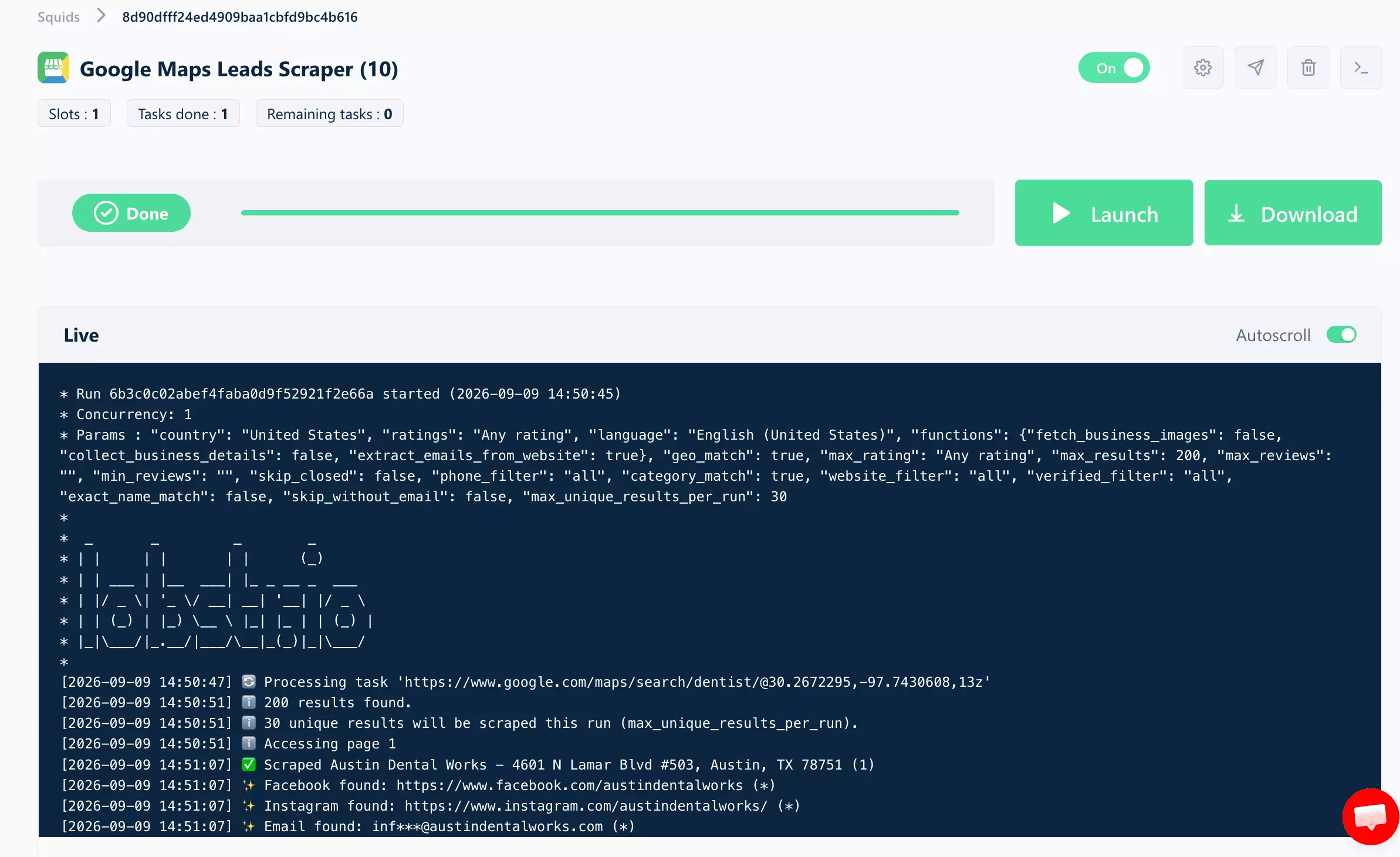
Task: Click the Tasks done : 1 badge
Action: [183, 113]
